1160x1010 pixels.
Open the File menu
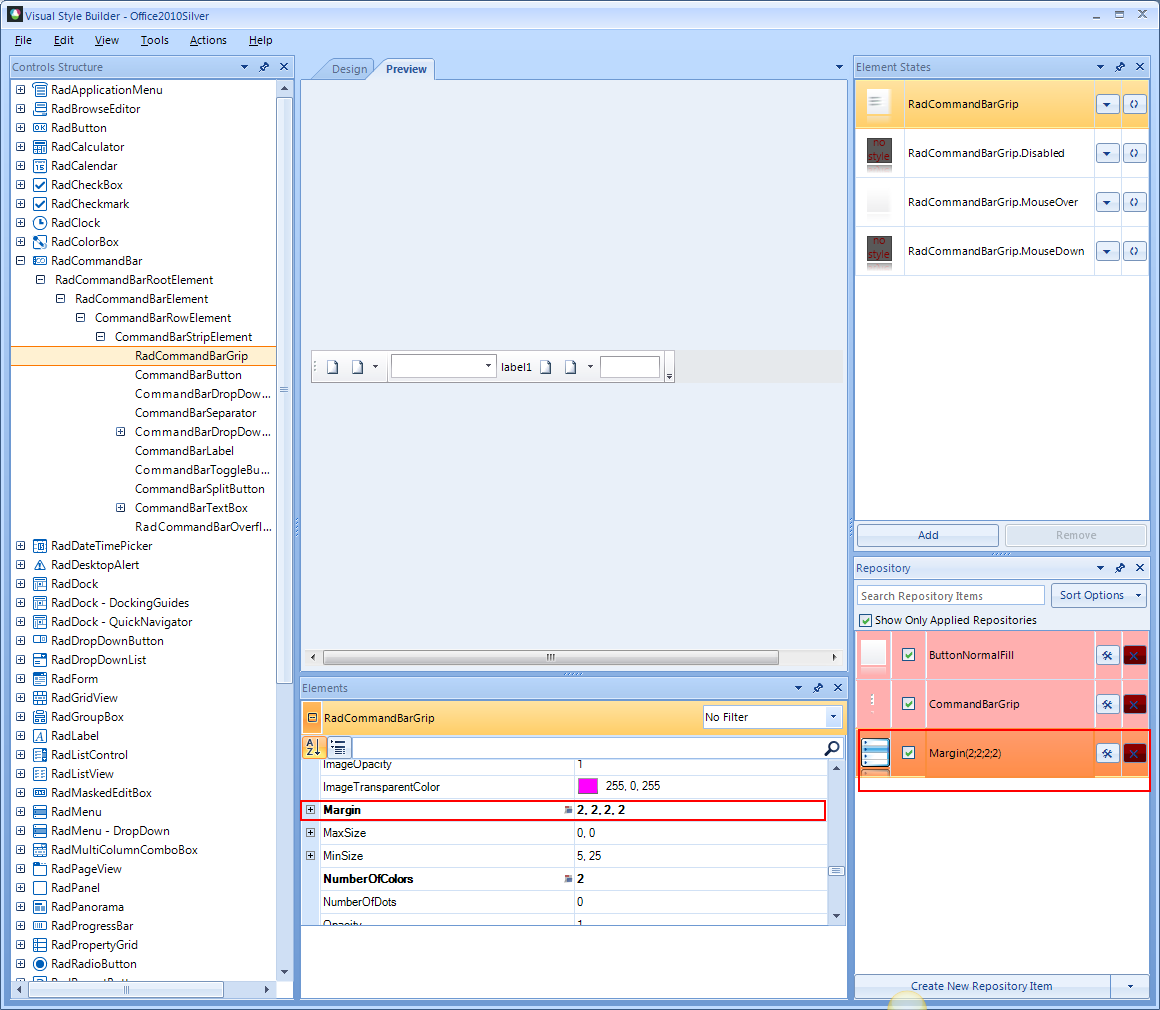24,40
